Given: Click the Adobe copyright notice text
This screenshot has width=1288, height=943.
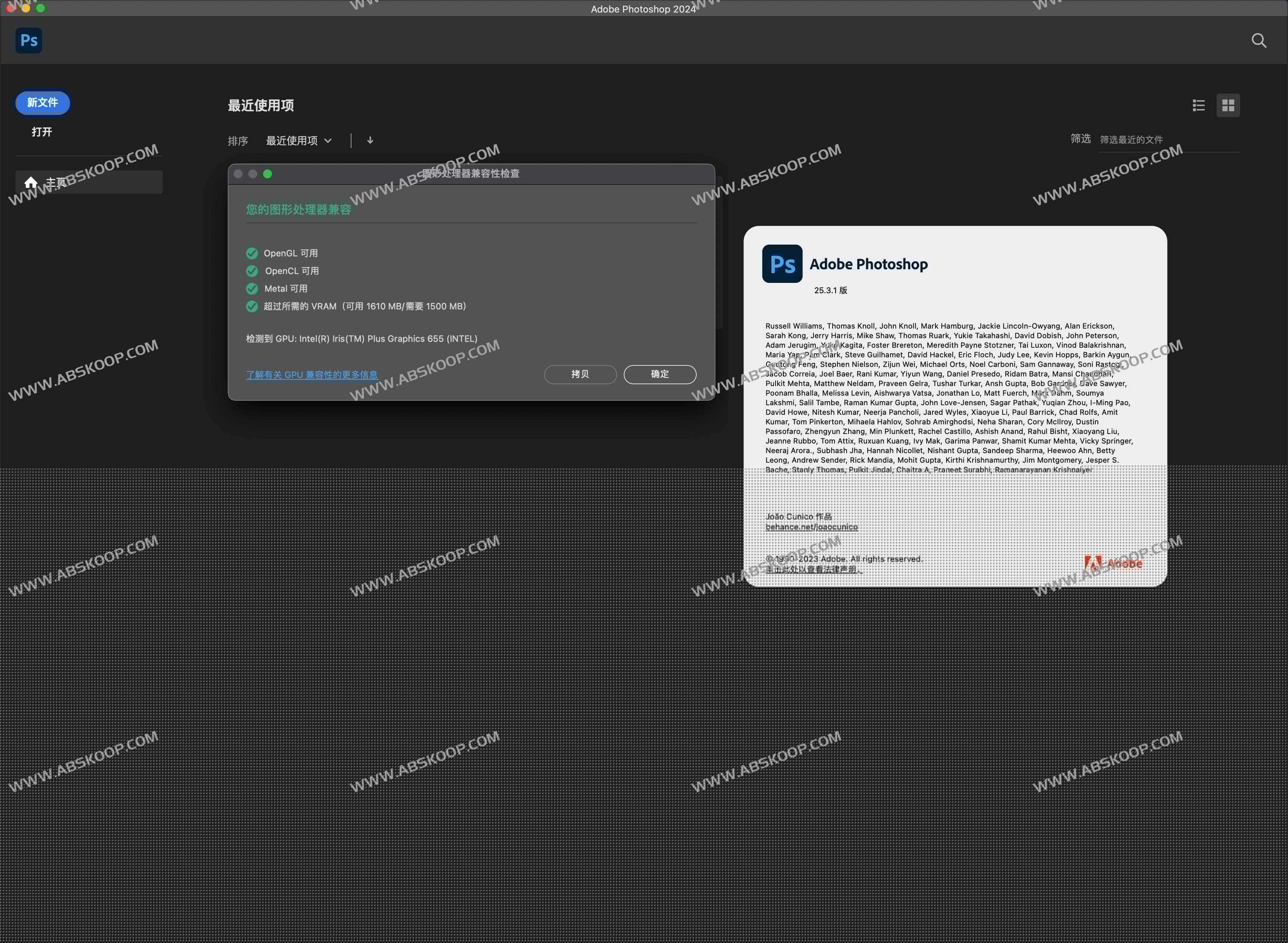Looking at the screenshot, I should pos(844,559).
